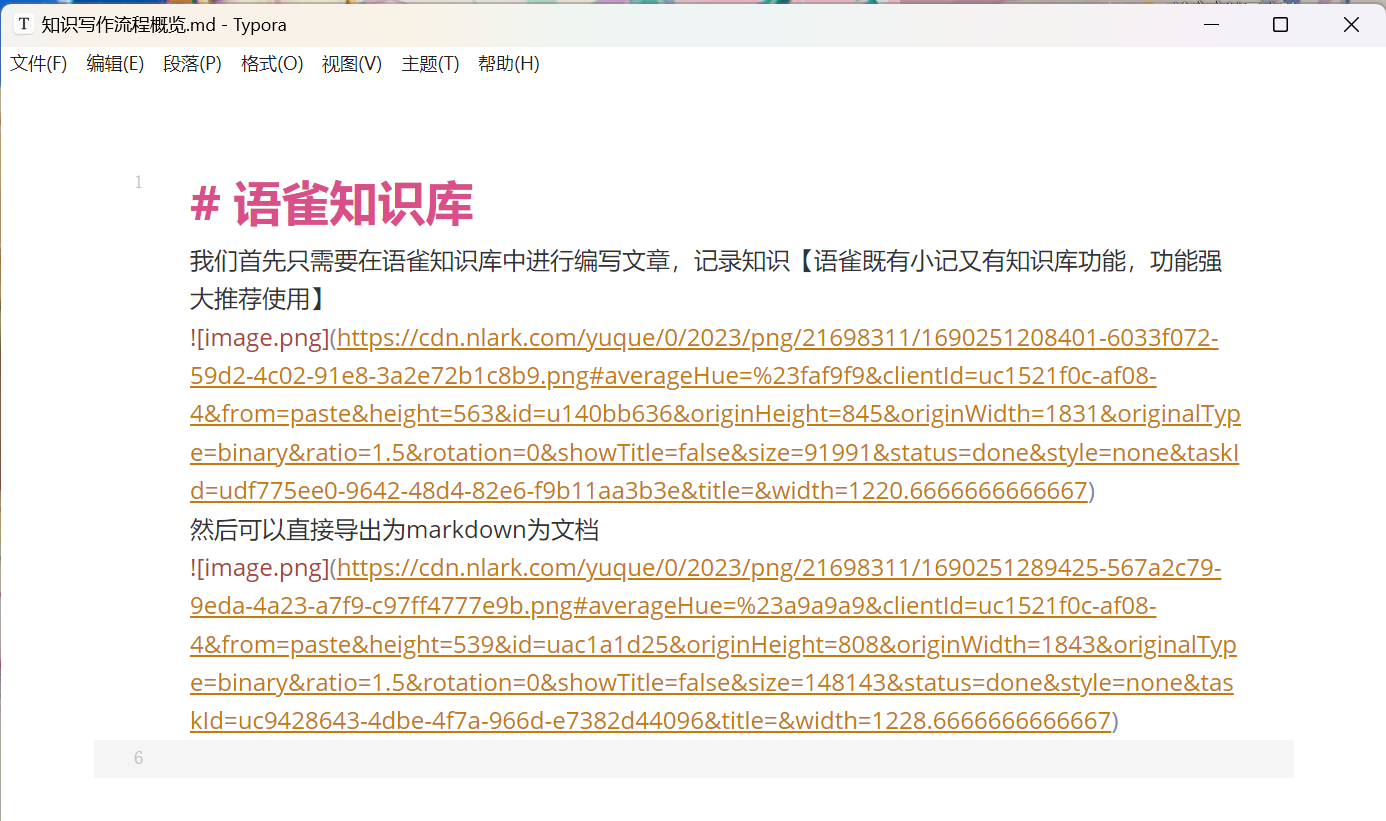Click the title bar text 知识写作流程概览.md - Typora
The height and width of the screenshot is (821, 1386).
[164, 25]
